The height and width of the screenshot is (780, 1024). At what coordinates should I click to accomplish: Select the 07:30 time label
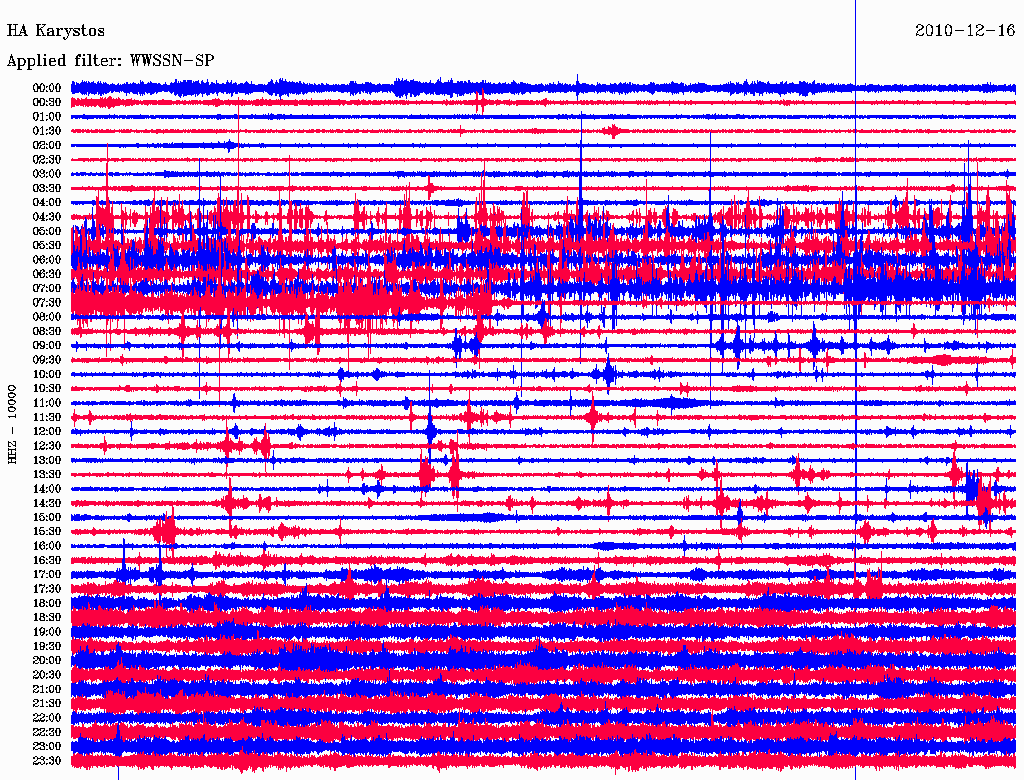tap(46, 303)
